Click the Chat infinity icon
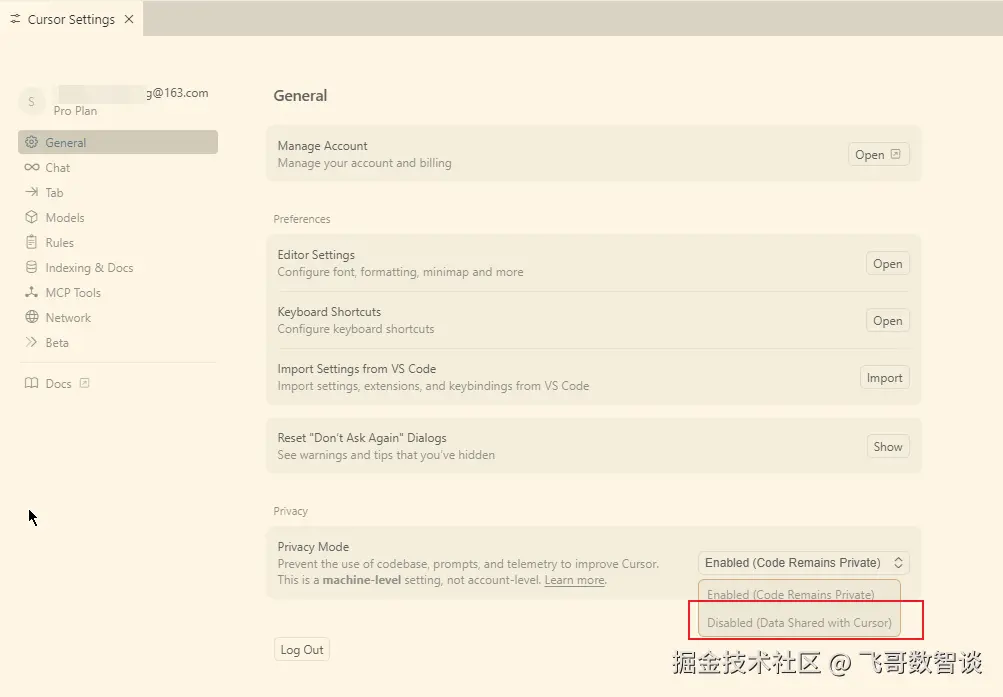 coord(31,167)
